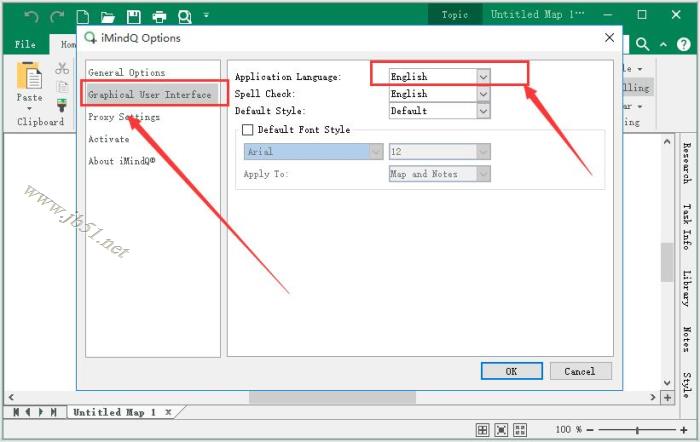Create a new map with the blank page icon
This screenshot has width=700, height=442.
tap(83, 17)
